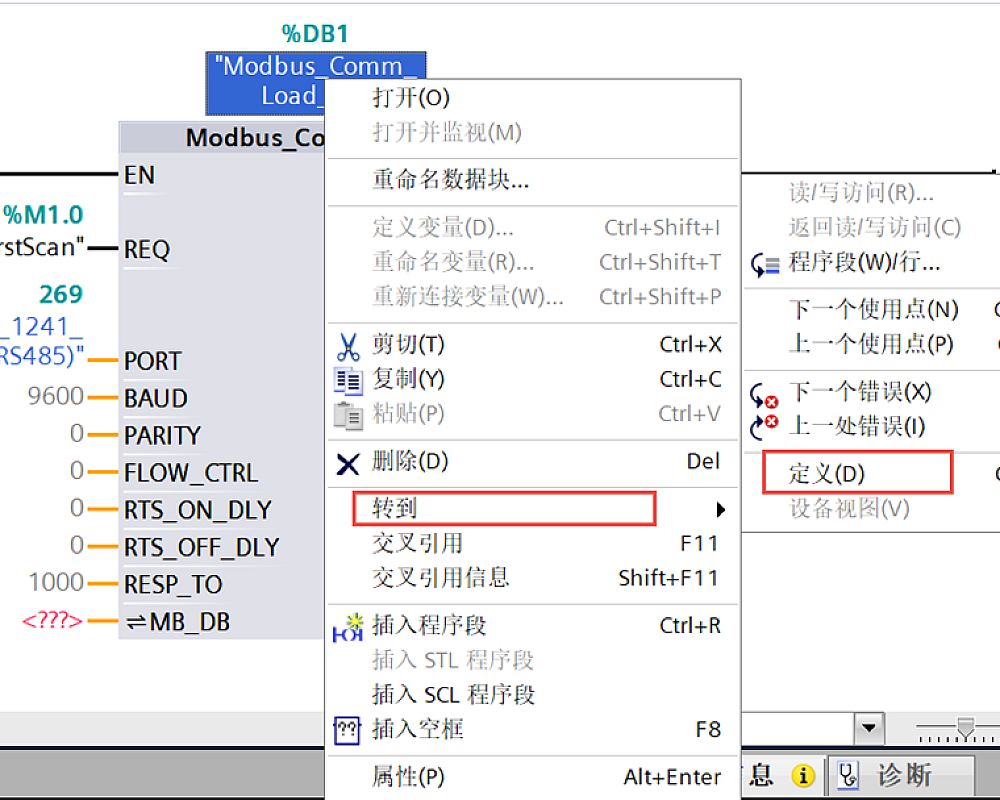Select 重命名数据块... menu entry
Screen dimensions: 1000x800
click(x=451, y=180)
